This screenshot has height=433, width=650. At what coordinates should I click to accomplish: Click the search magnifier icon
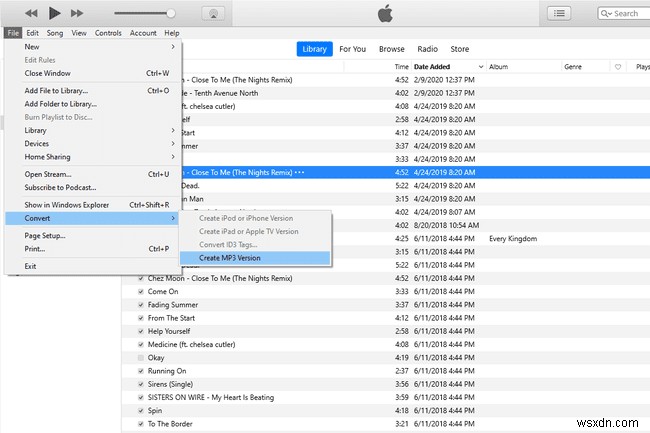coord(606,14)
